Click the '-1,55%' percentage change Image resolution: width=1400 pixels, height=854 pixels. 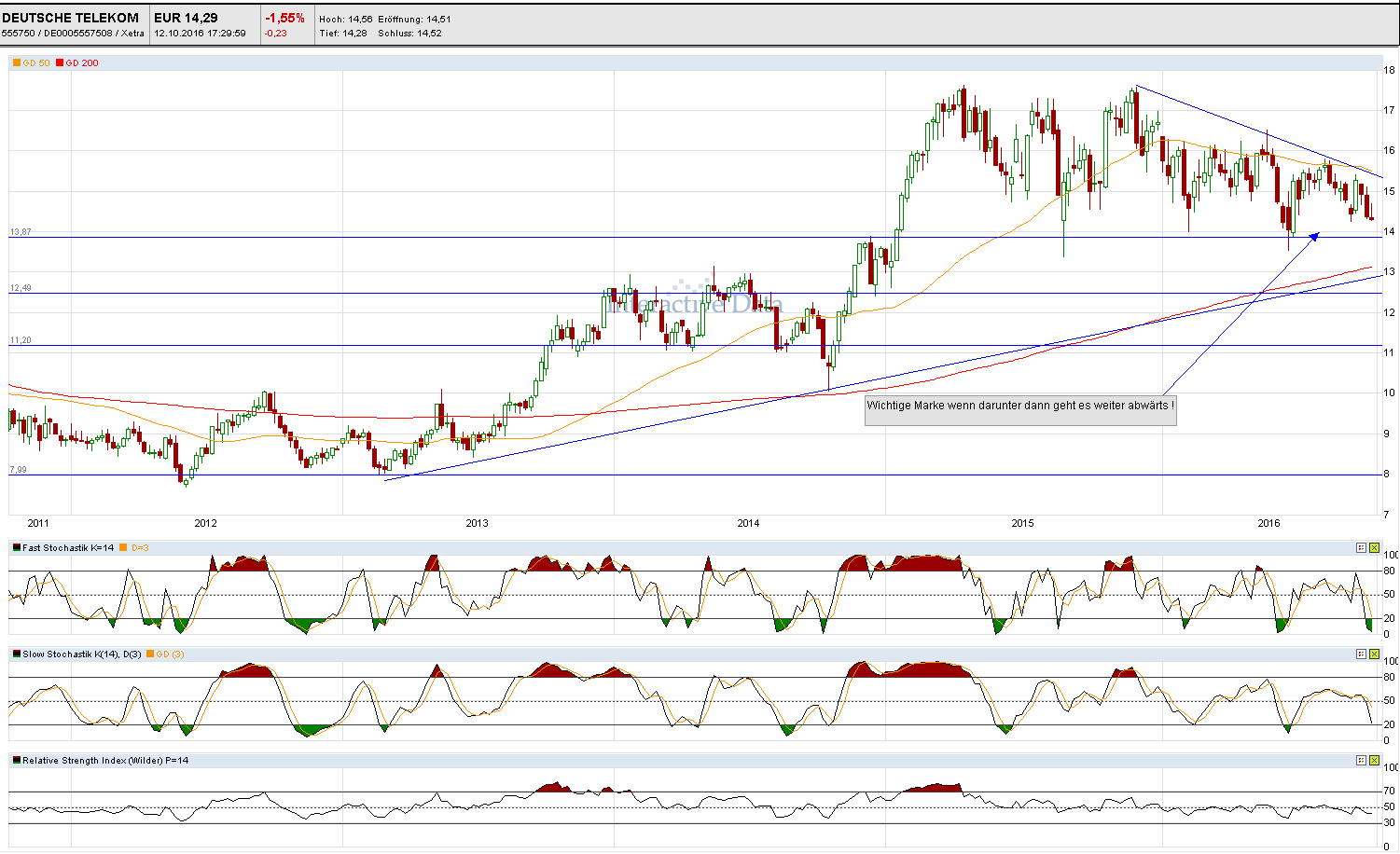285,18
